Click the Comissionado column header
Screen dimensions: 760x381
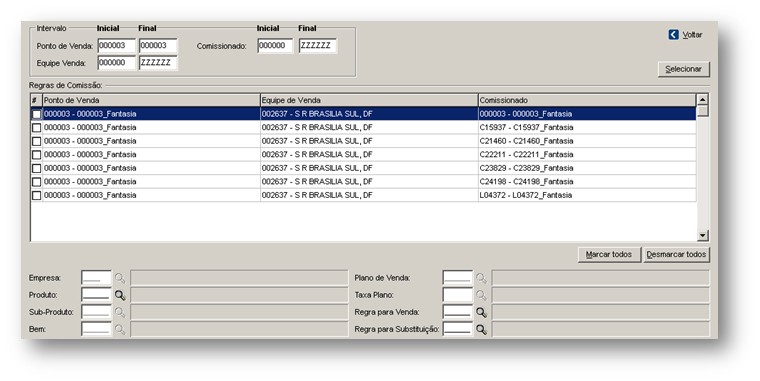(587, 100)
